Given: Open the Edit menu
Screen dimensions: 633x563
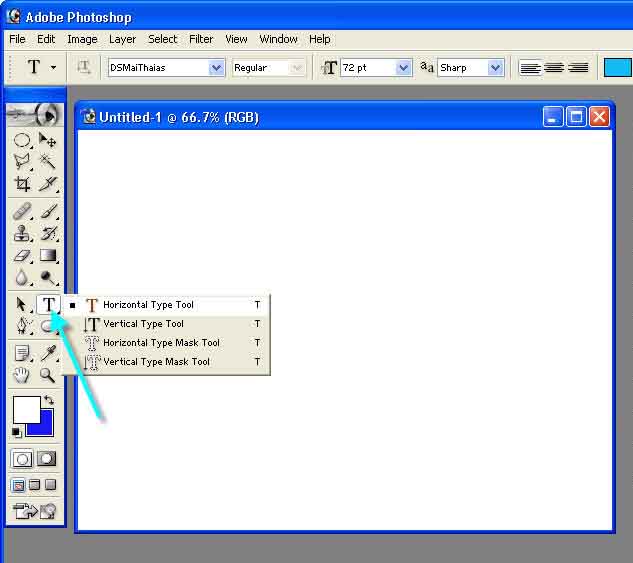Looking at the screenshot, I should [46, 39].
